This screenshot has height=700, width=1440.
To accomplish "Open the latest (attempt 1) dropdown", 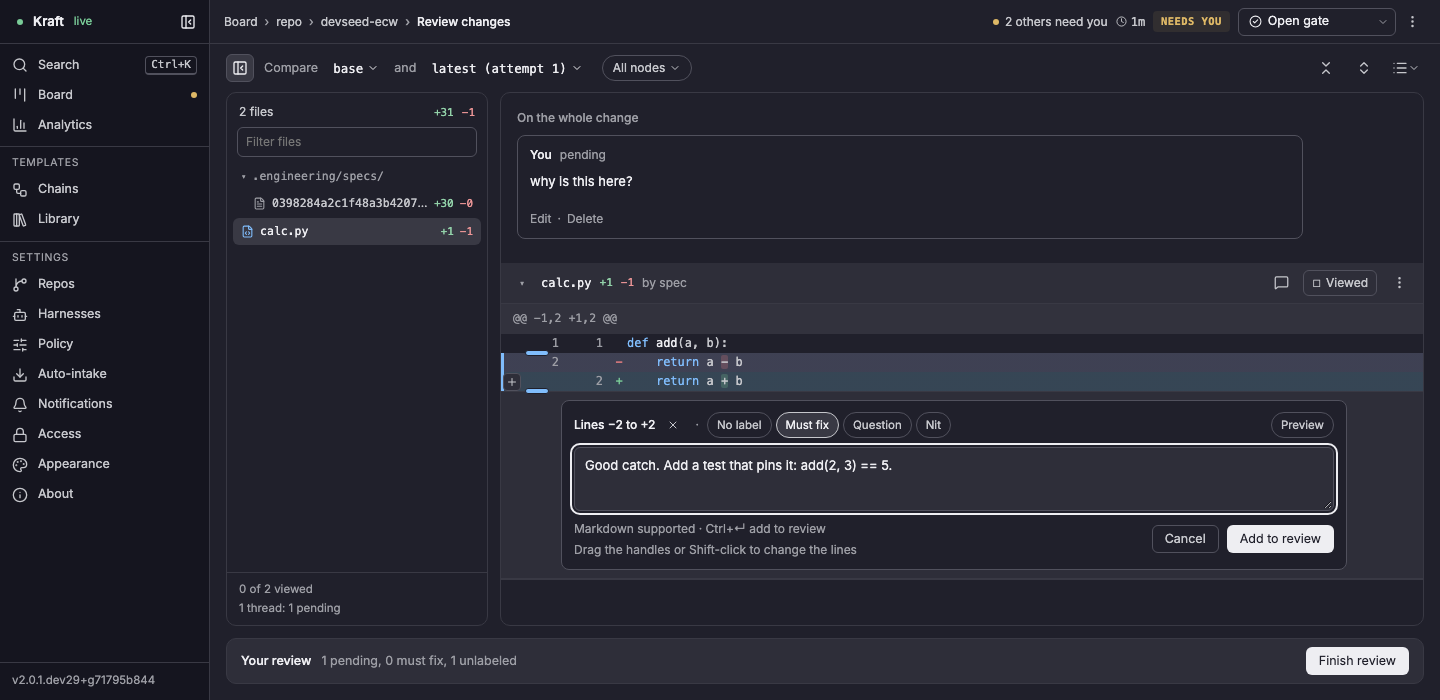I will click(x=506, y=68).
